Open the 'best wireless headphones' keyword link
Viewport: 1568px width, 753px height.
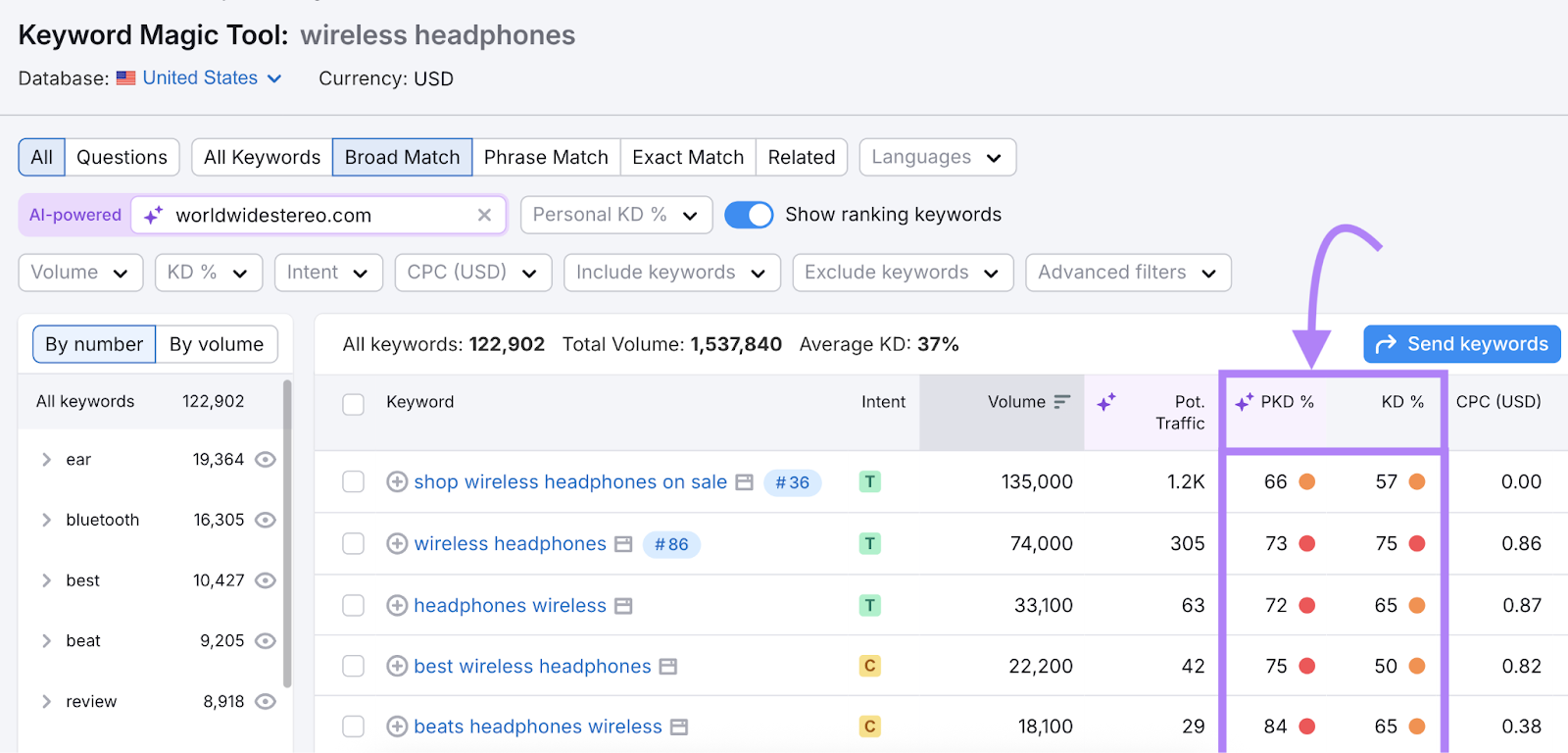coord(532,667)
